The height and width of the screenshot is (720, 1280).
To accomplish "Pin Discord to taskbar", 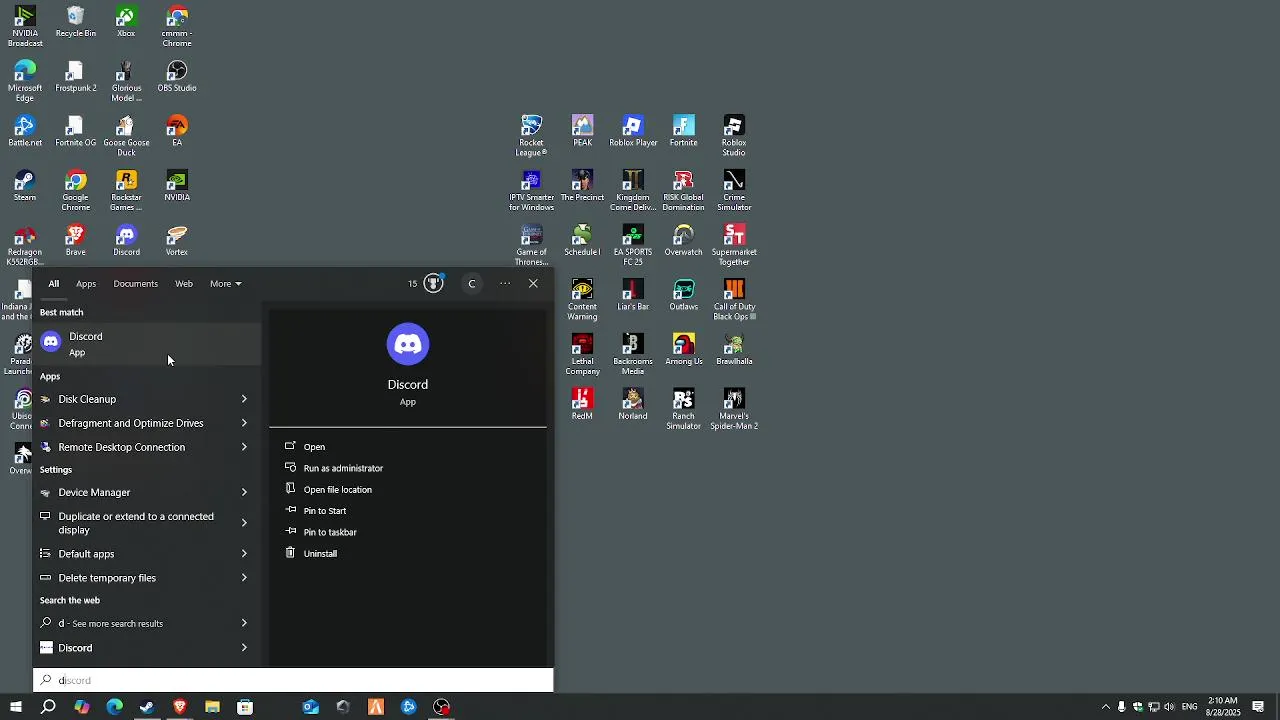I will [x=330, y=532].
